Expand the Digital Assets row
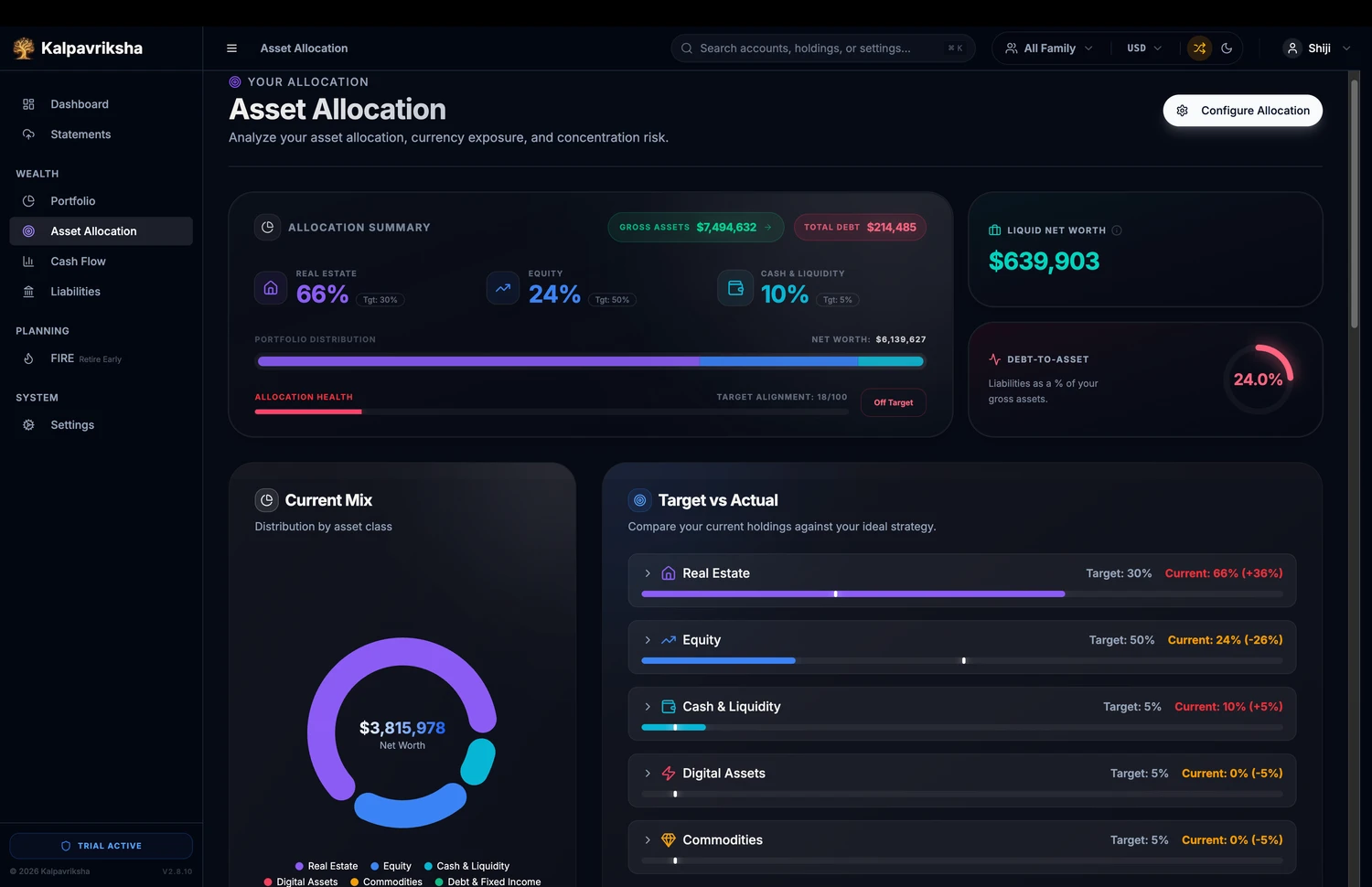The width and height of the screenshot is (1372, 887). [648, 774]
